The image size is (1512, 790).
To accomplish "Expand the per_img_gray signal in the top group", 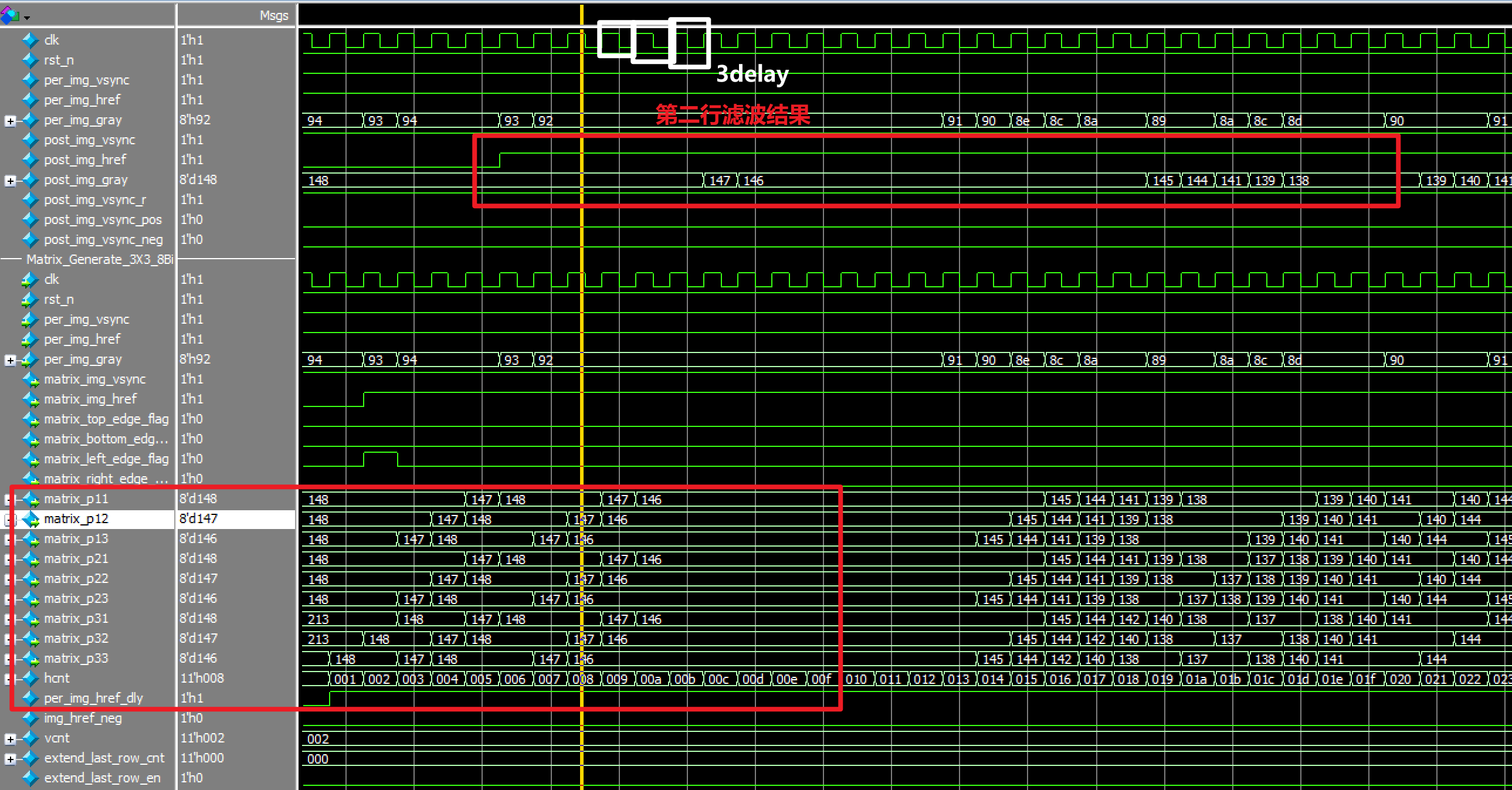I will [10, 120].
